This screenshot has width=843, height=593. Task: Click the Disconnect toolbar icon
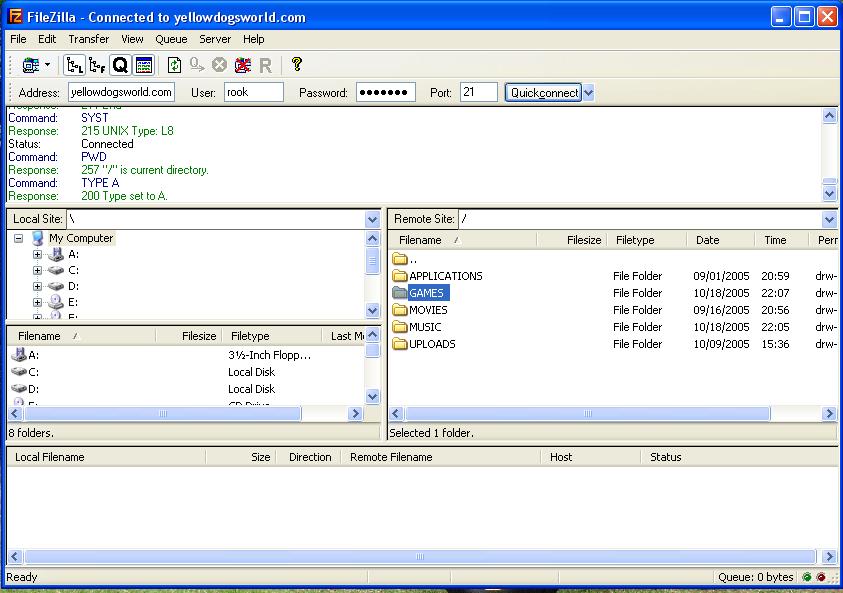coord(242,66)
